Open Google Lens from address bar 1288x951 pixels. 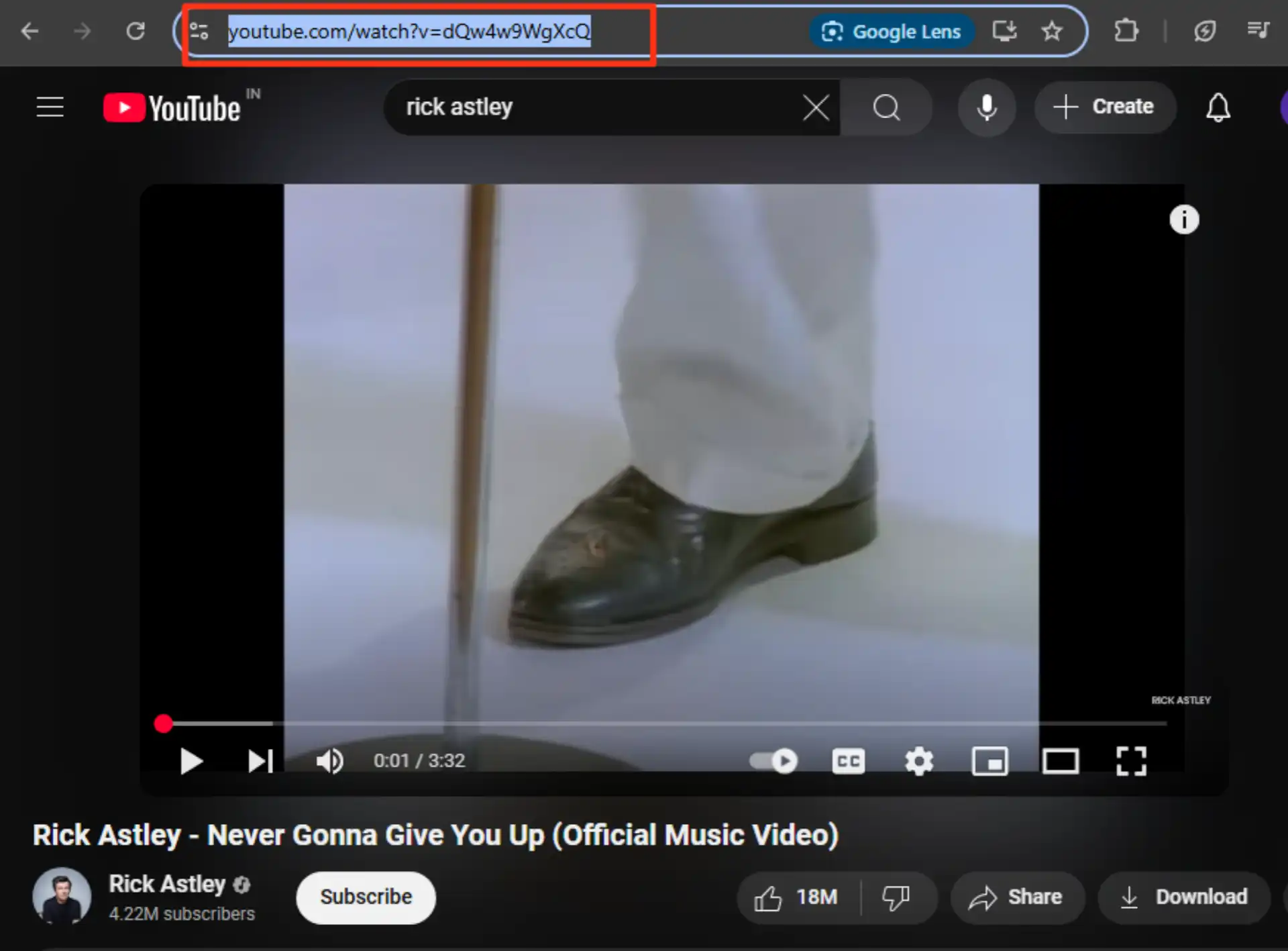pyautogui.click(x=892, y=32)
